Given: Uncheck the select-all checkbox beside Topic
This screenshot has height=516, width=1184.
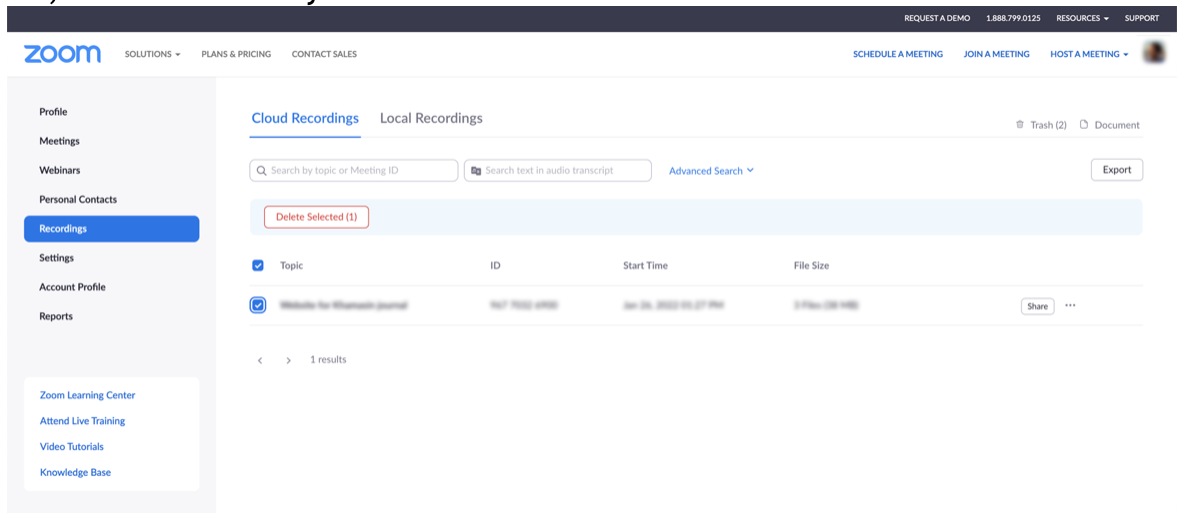Looking at the screenshot, I should click(257, 265).
